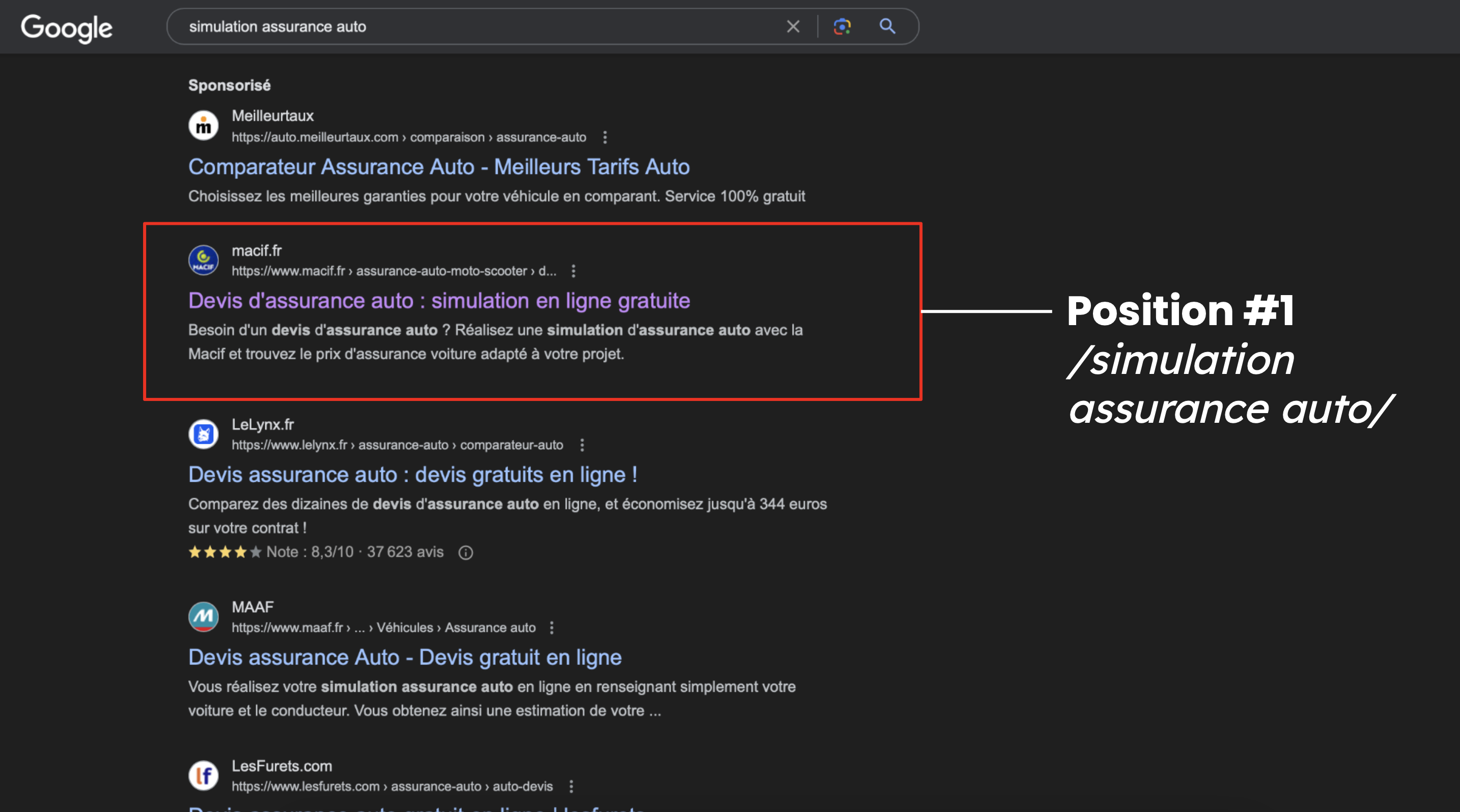1460x812 pixels.
Task: Open three-dot menu for LesFurets.com result
Action: click(571, 787)
